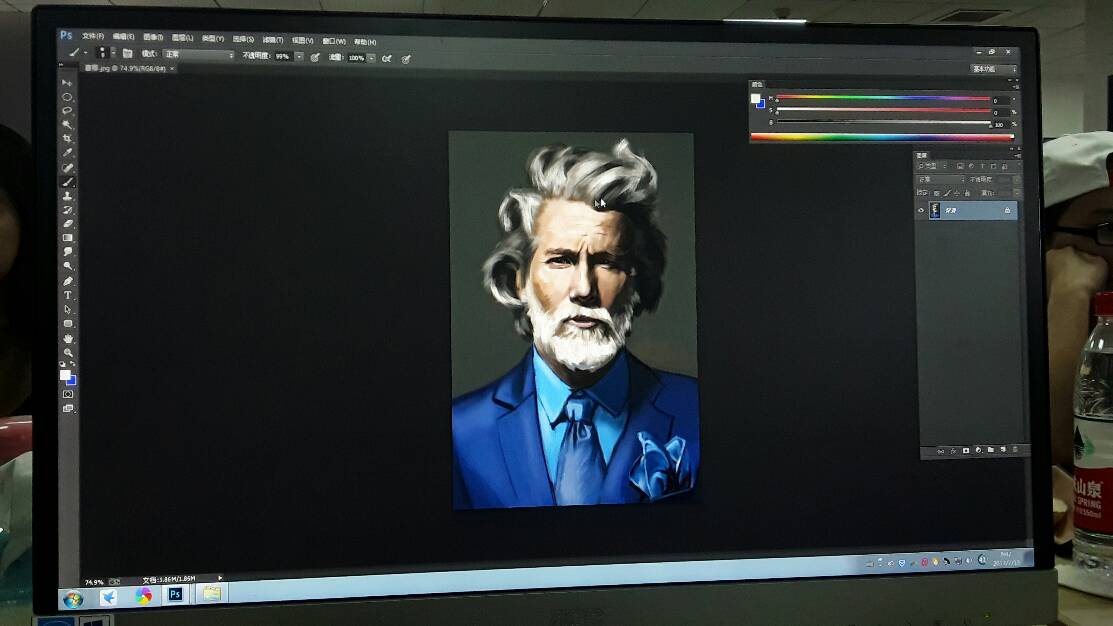
Task: Change screen mode from toolbox
Action: (67, 409)
